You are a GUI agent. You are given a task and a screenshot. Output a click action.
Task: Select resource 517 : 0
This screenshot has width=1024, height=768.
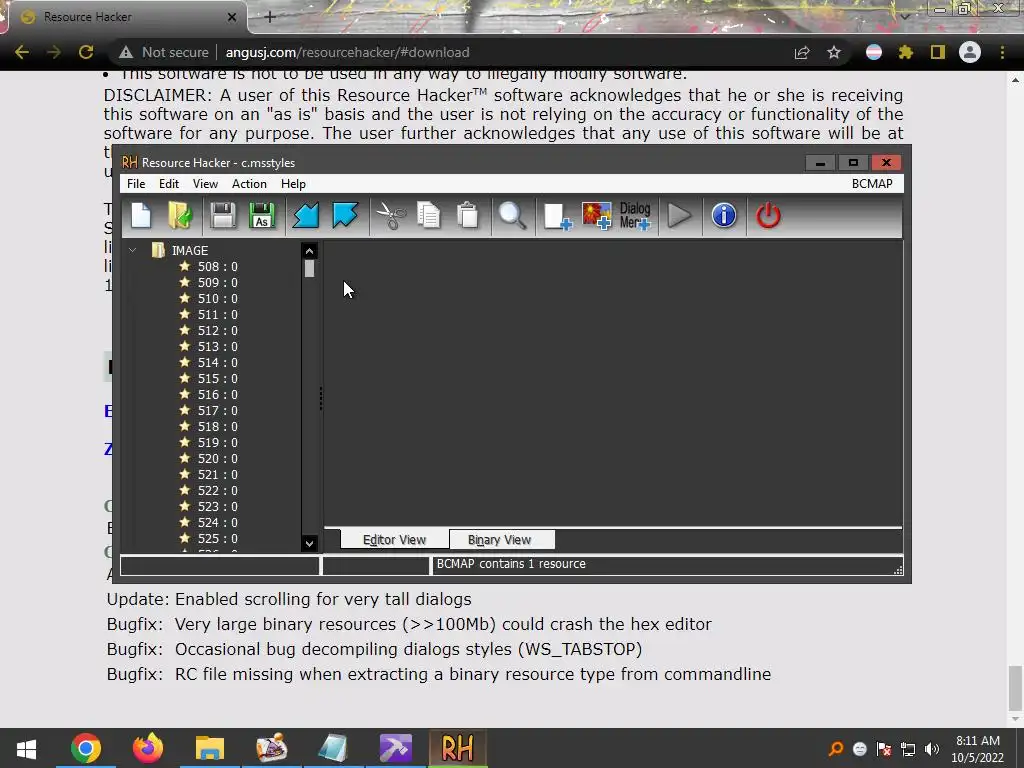[217, 410]
